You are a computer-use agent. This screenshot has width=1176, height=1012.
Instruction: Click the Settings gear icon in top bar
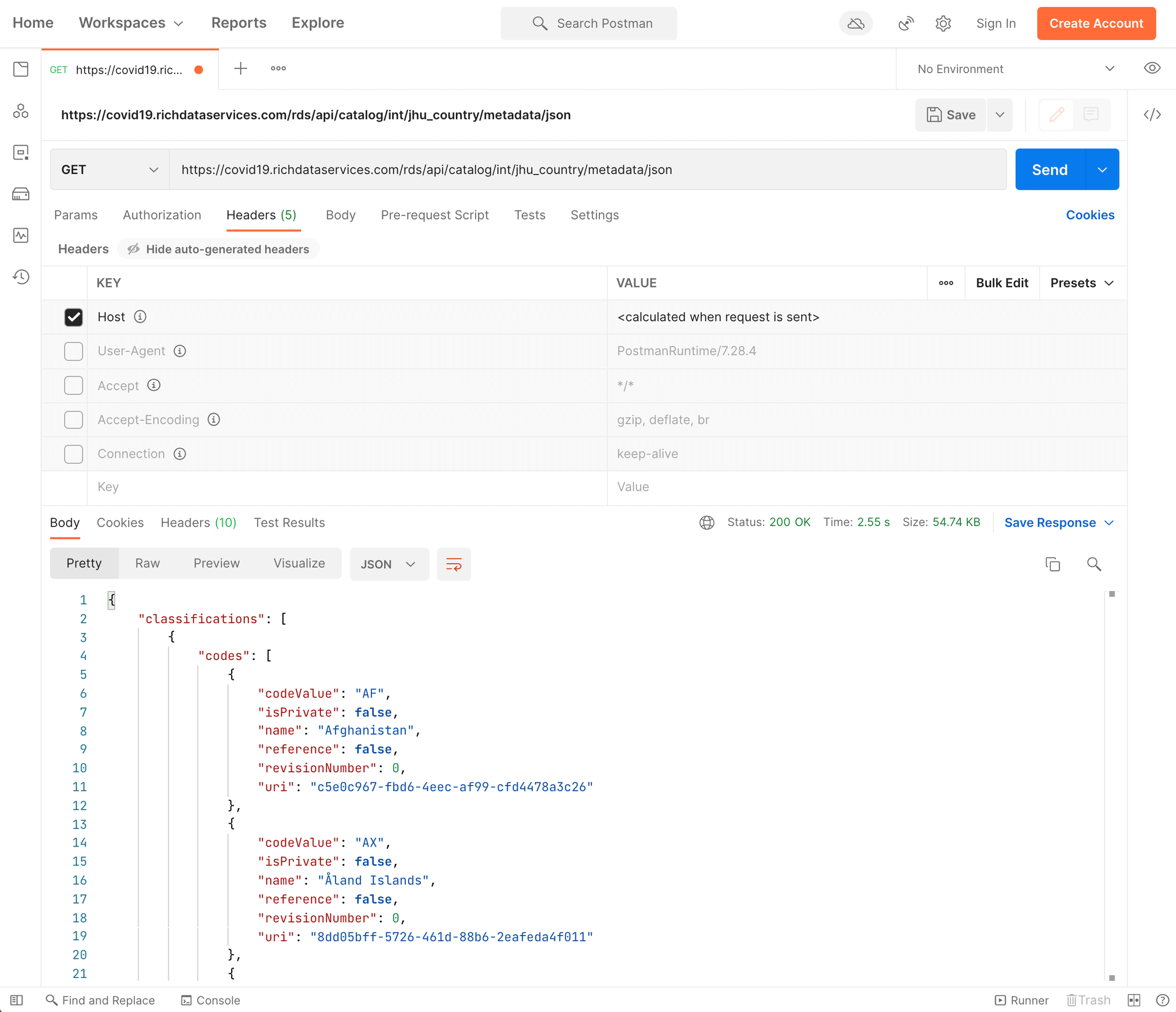(943, 23)
